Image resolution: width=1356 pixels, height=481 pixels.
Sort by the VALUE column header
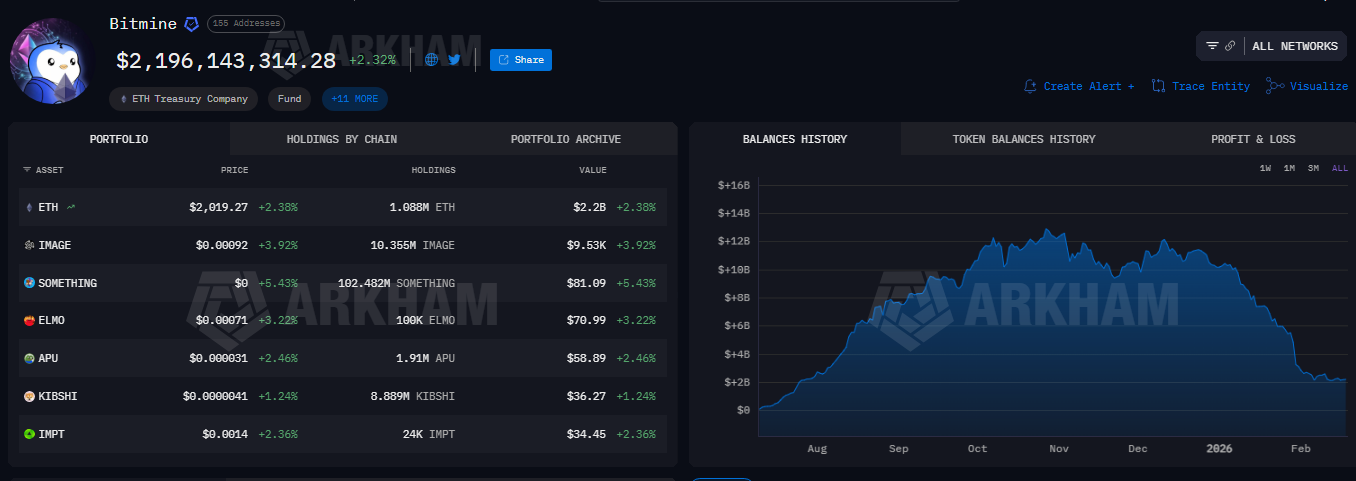(x=593, y=170)
